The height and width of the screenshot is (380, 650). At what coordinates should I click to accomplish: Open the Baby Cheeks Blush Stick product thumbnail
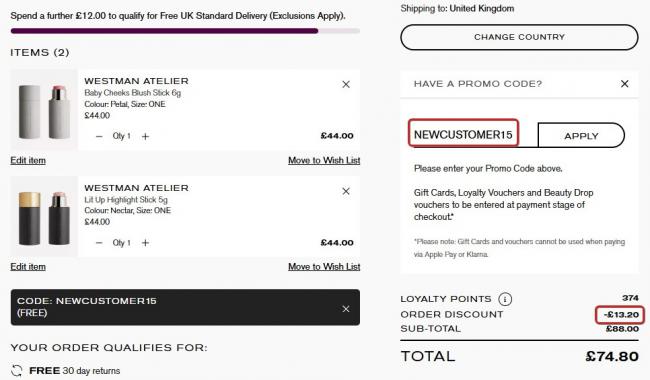pos(44,110)
